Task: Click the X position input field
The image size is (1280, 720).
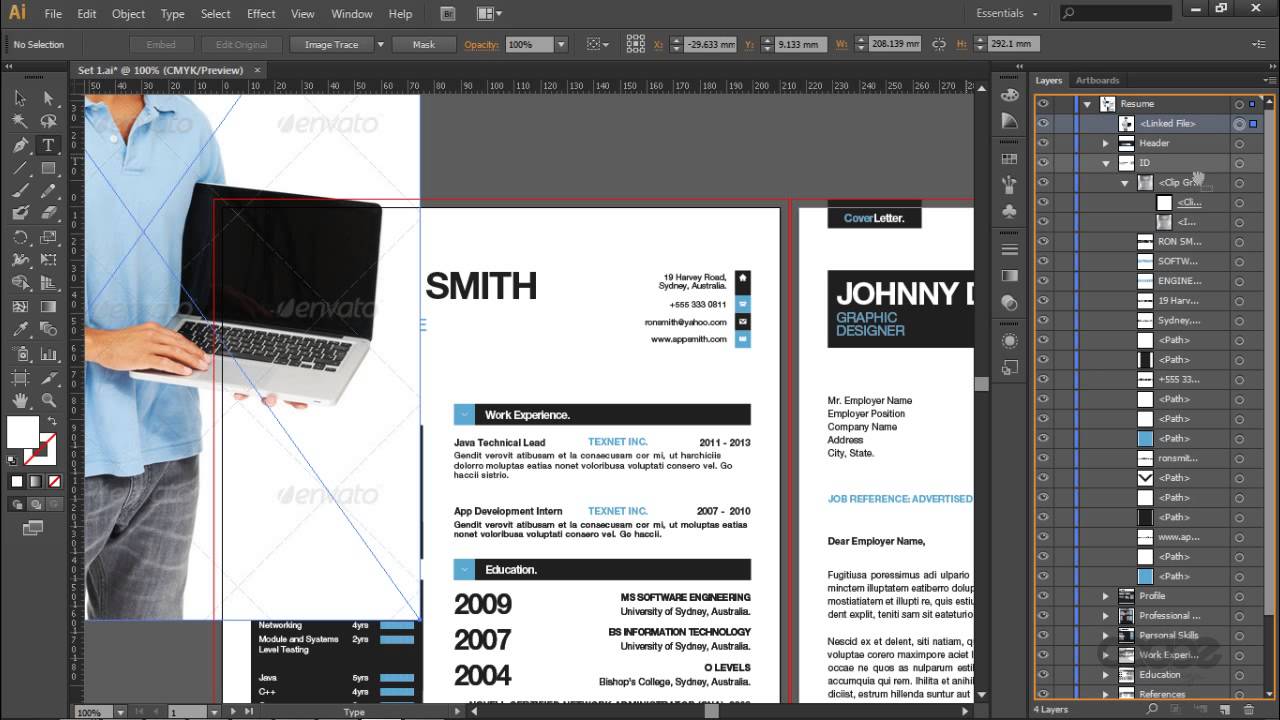Action: [712, 45]
